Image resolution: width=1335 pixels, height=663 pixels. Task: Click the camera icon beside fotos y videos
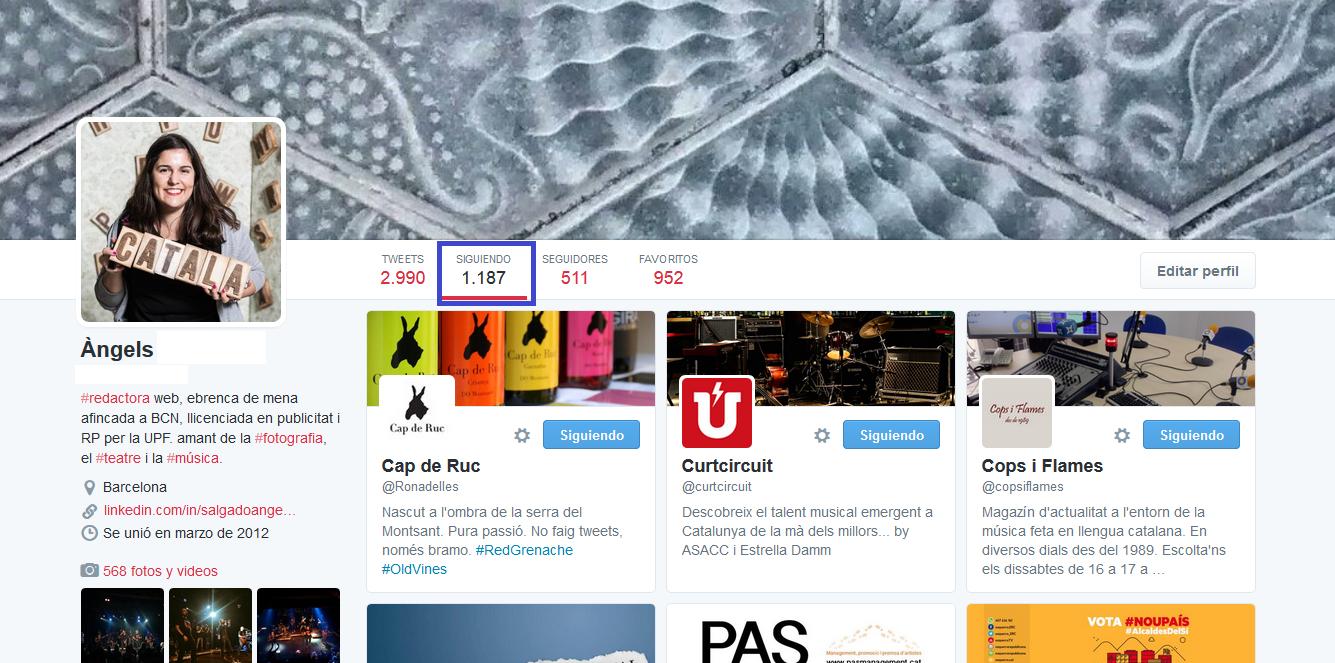pyautogui.click(x=90, y=571)
